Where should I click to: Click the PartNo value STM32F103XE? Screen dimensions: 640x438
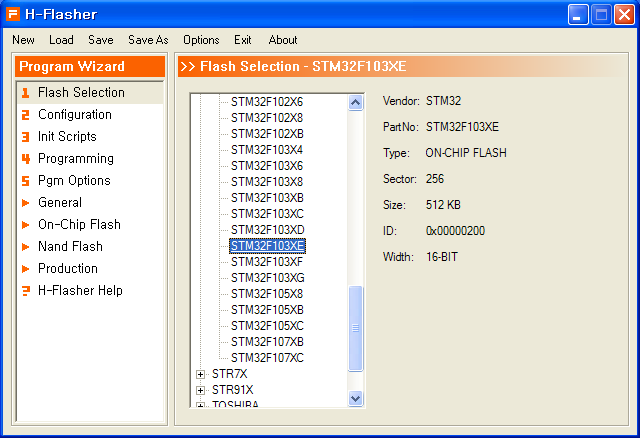coord(462,127)
